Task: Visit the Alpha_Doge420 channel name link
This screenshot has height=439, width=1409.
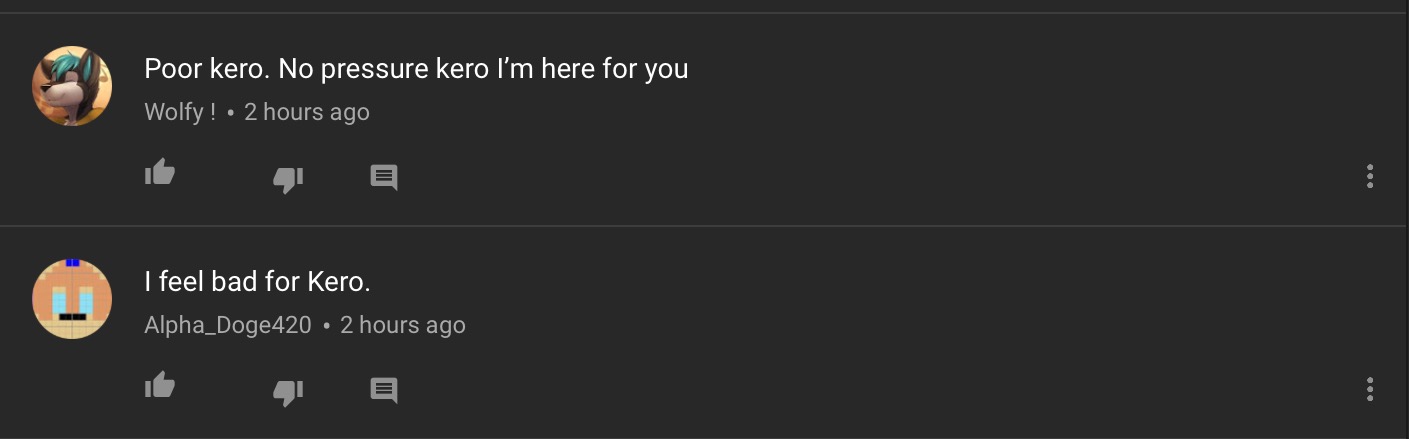Action: (228, 325)
